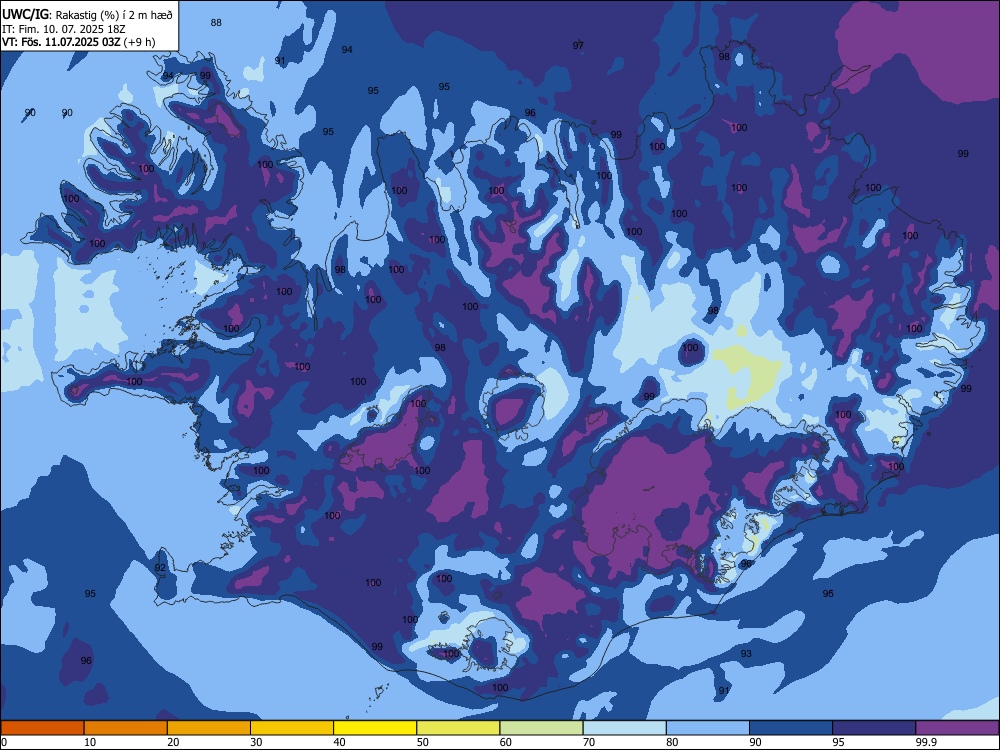Image resolution: width=1000 pixels, height=750 pixels.
Task: Select the dark indigo 95–99.9 legend swatch
Action: pyautogui.click(x=874, y=728)
